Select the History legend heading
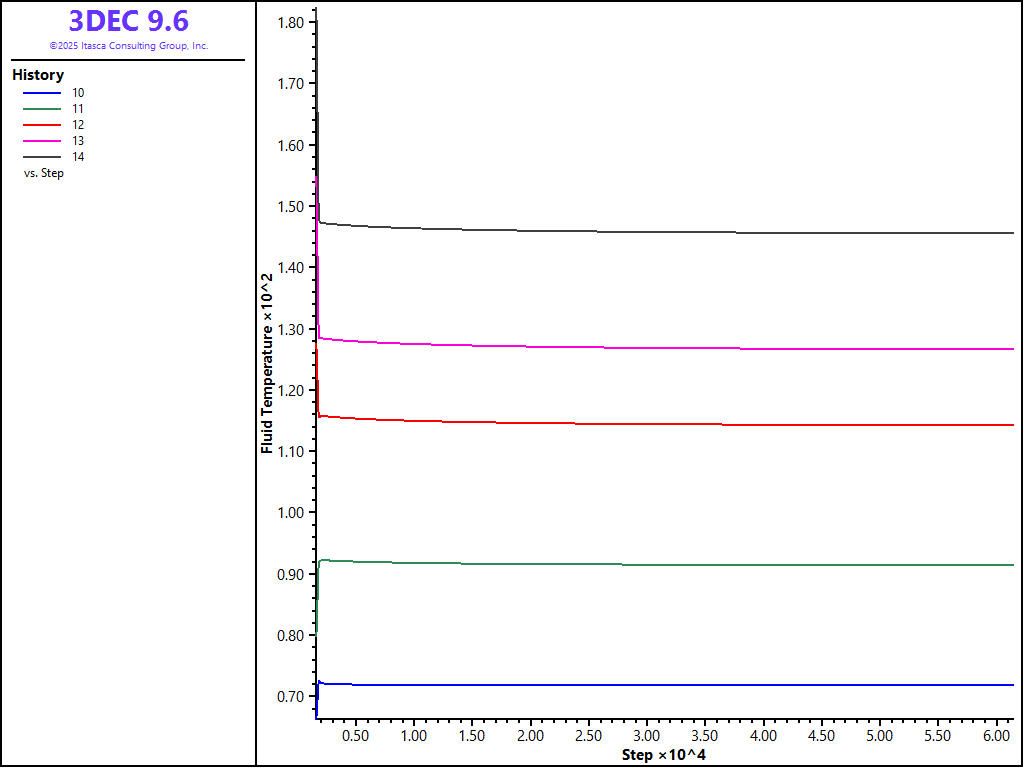1024x768 pixels. pyautogui.click(x=38, y=75)
